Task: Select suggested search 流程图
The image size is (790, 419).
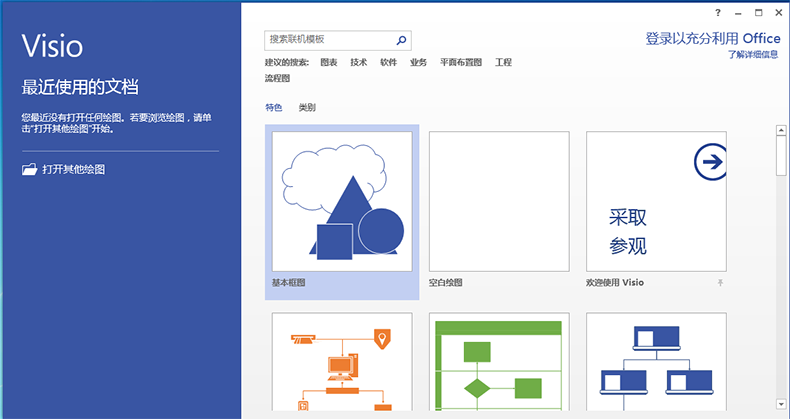Action: pyautogui.click(x=278, y=79)
